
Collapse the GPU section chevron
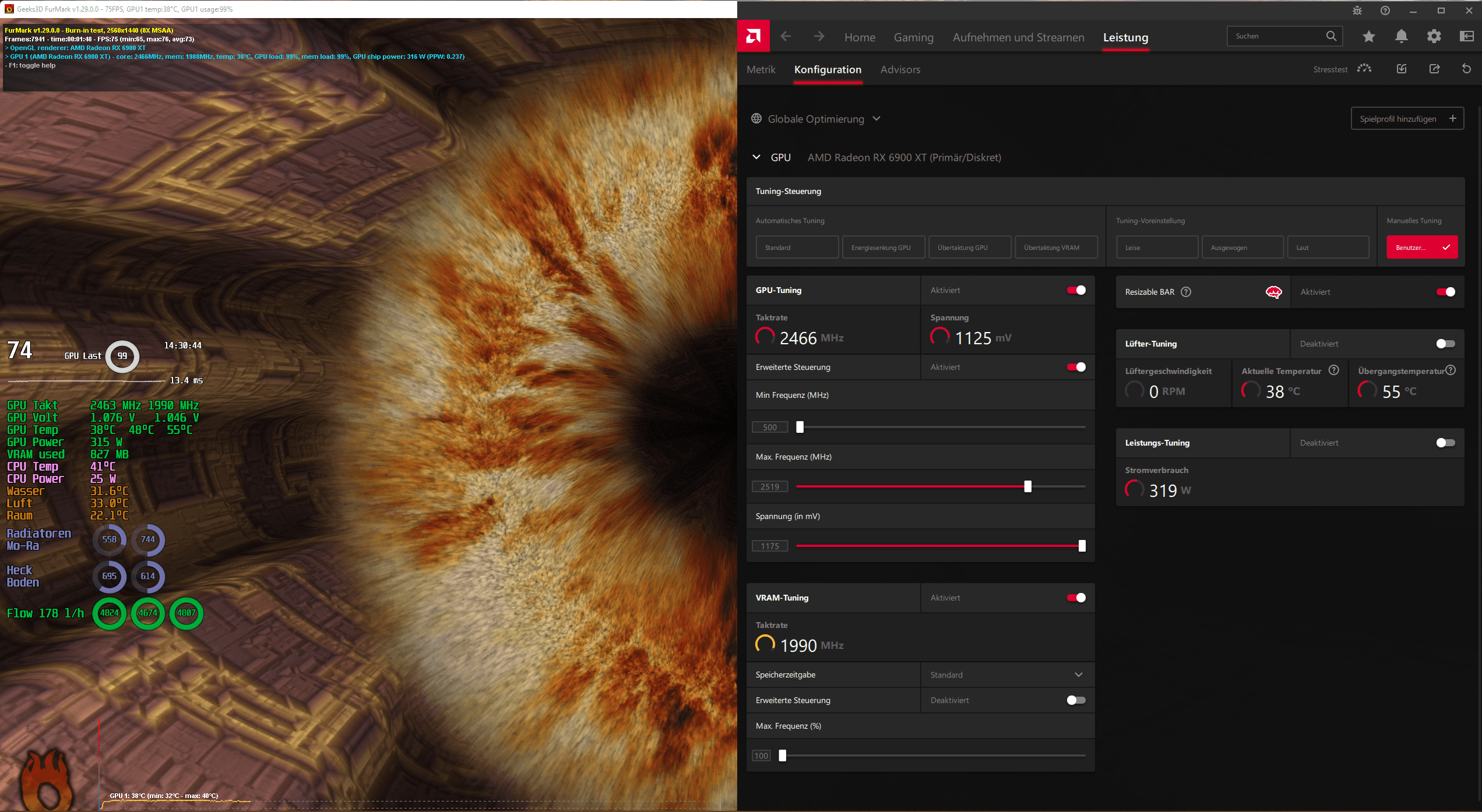(x=756, y=157)
